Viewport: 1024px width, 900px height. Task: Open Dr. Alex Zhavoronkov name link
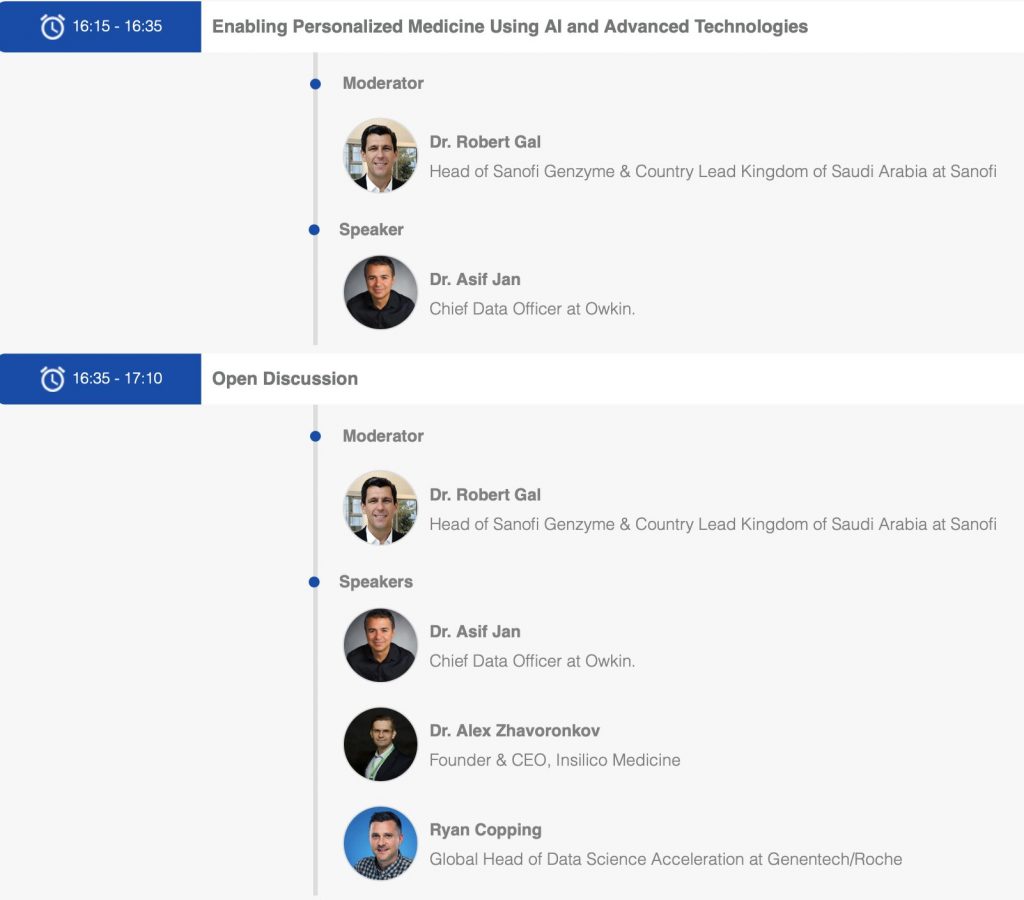515,730
